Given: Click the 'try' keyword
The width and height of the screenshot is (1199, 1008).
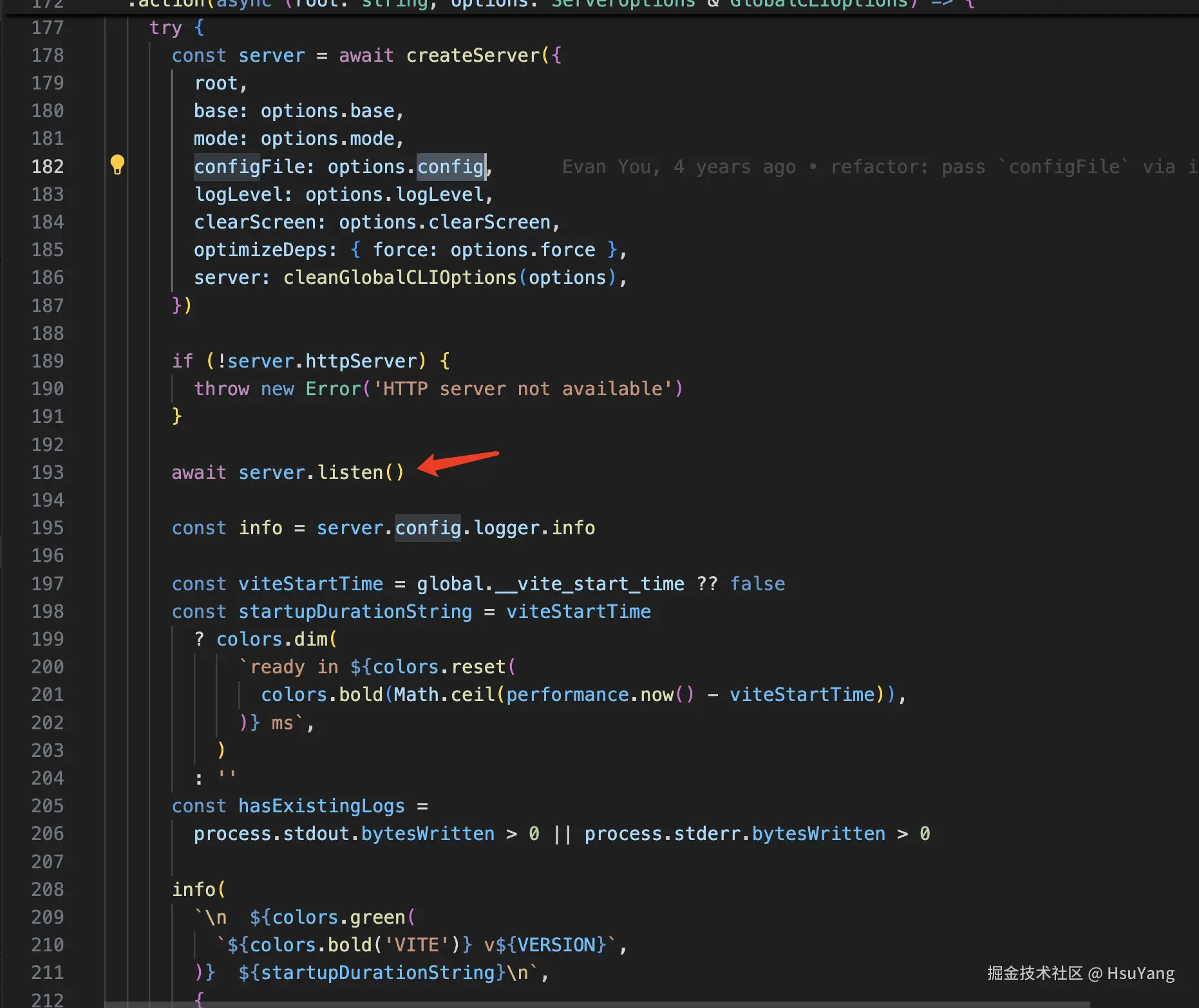Looking at the screenshot, I should click(x=165, y=28).
